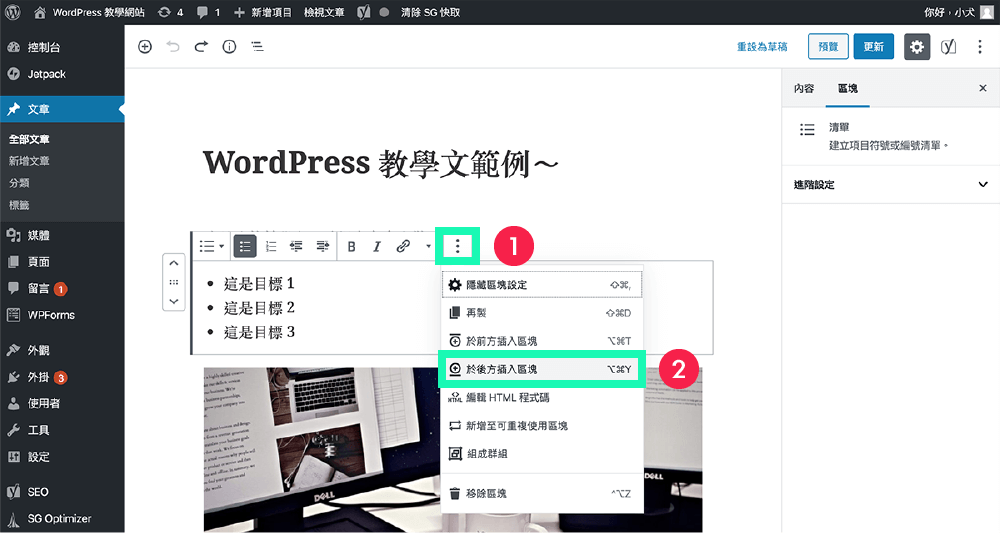Click the add block plus icon
Viewport: 1000px width, 533px height.
(145, 47)
